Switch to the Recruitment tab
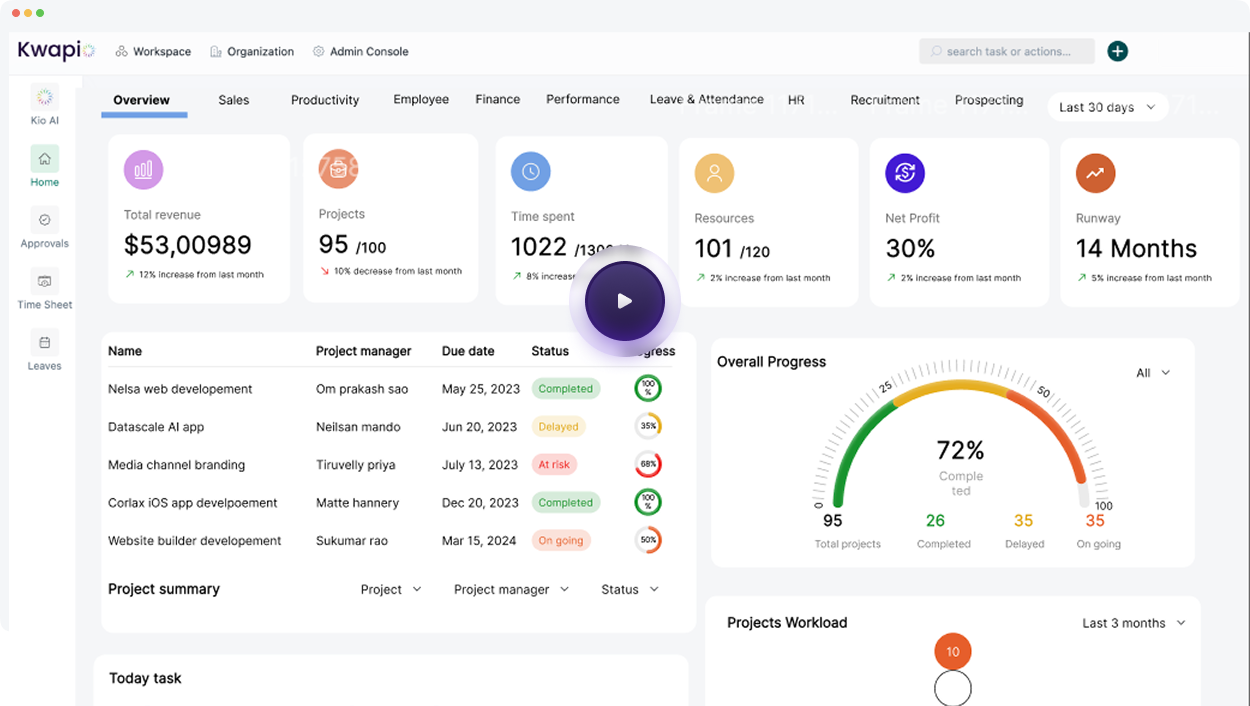Viewport: 1250px width, 706px height. 885,100
